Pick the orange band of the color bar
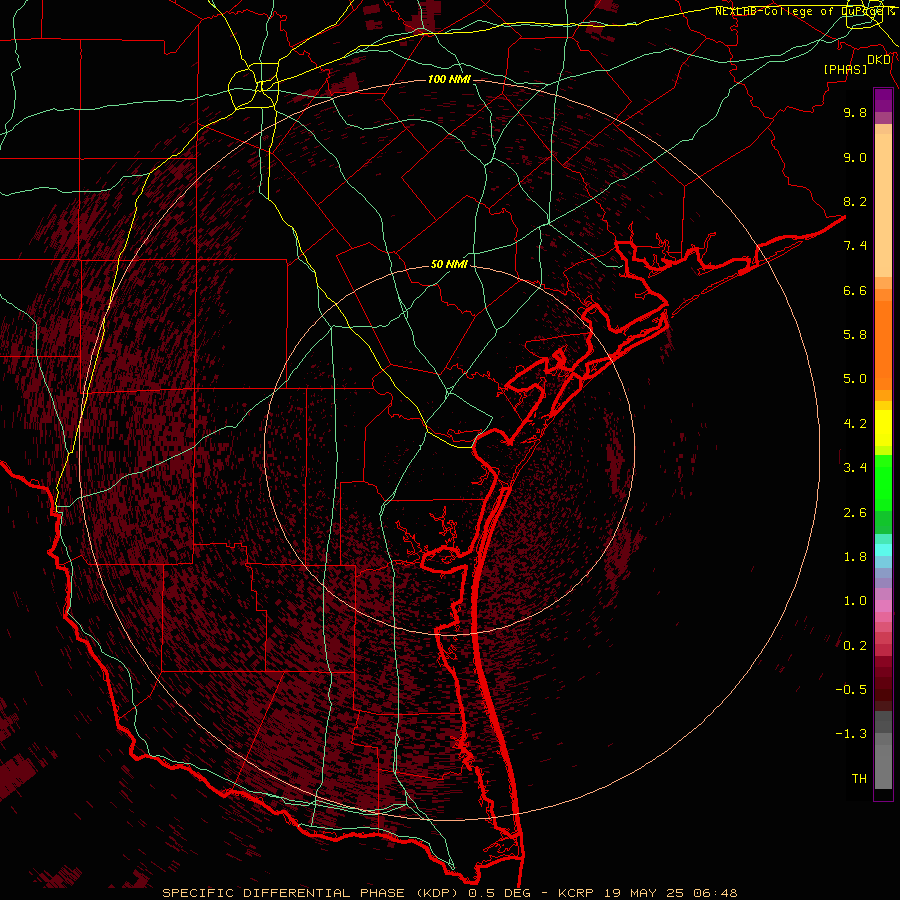Image resolution: width=900 pixels, height=900 pixels. point(883,345)
